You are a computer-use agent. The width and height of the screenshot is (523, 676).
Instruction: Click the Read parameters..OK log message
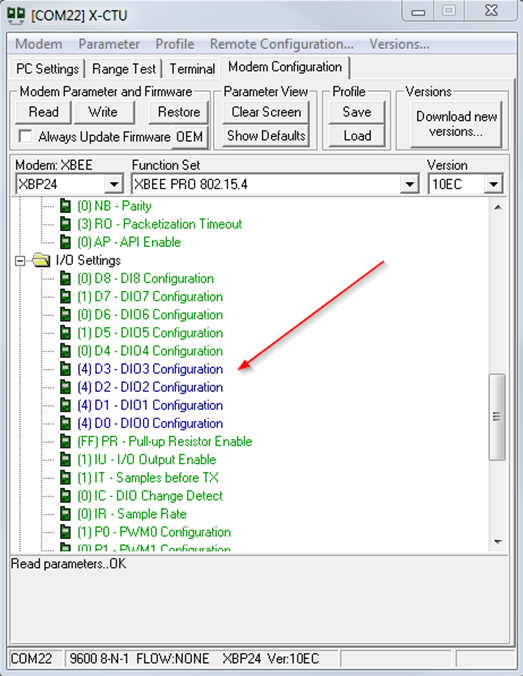pos(69,564)
